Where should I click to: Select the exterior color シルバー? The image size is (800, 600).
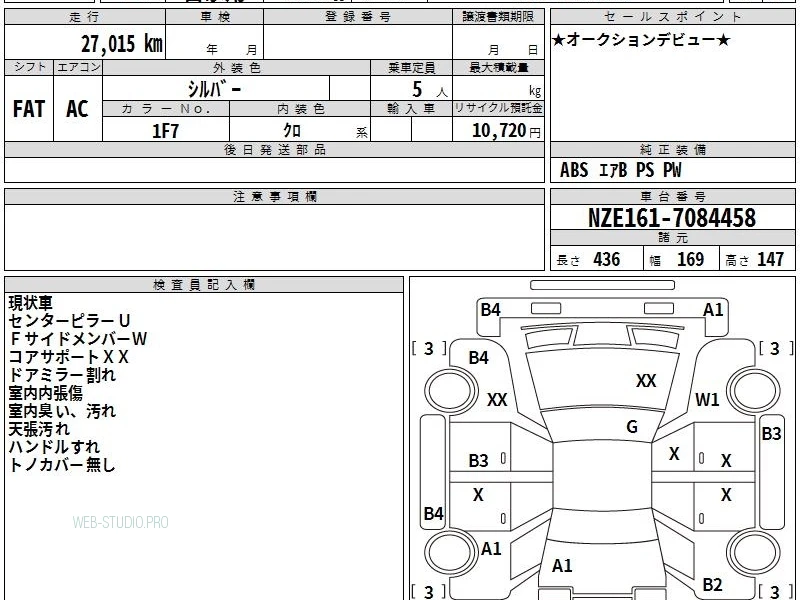214,89
